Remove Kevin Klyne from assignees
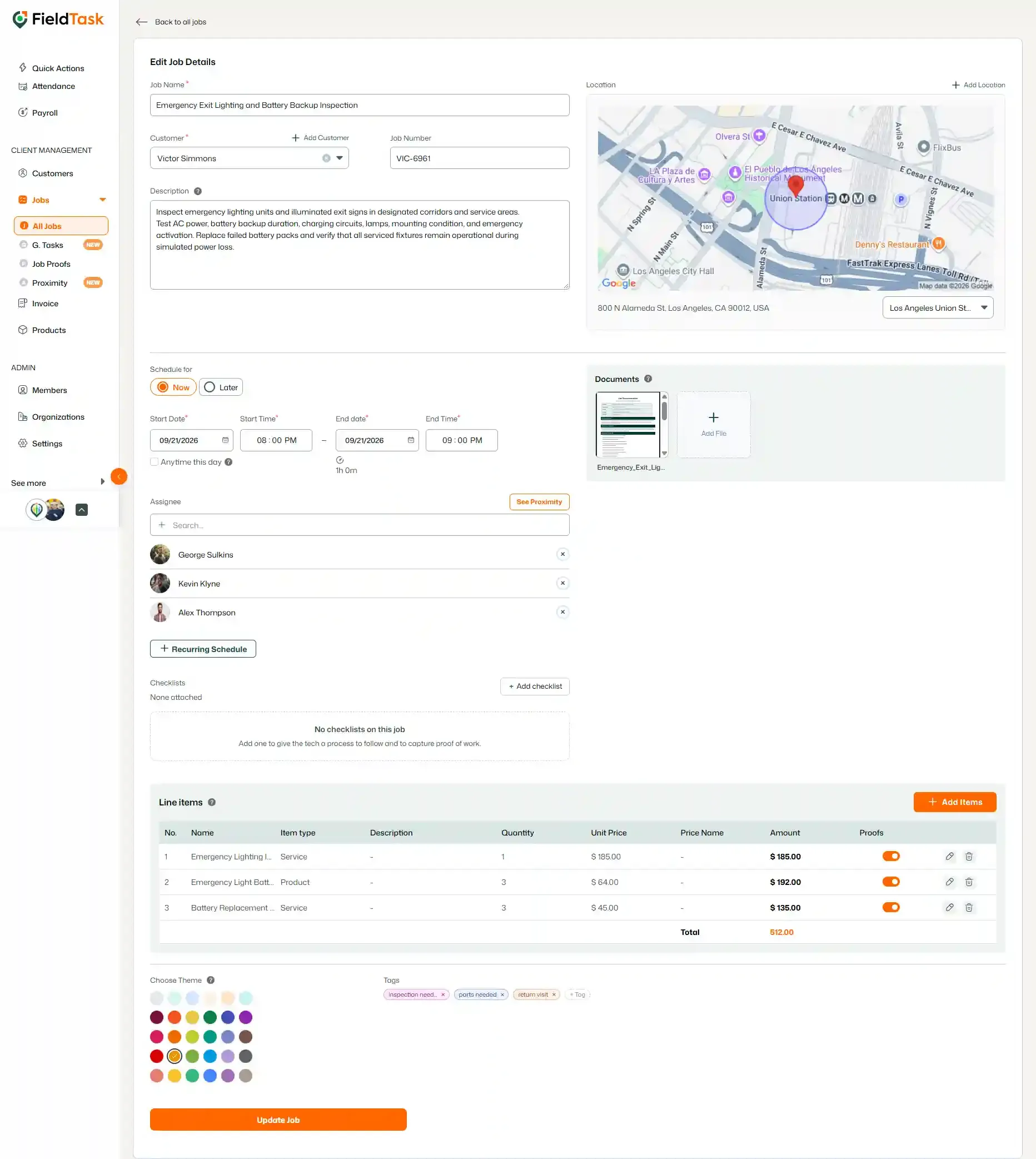The image size is (1036, 1159). (562, 583)
